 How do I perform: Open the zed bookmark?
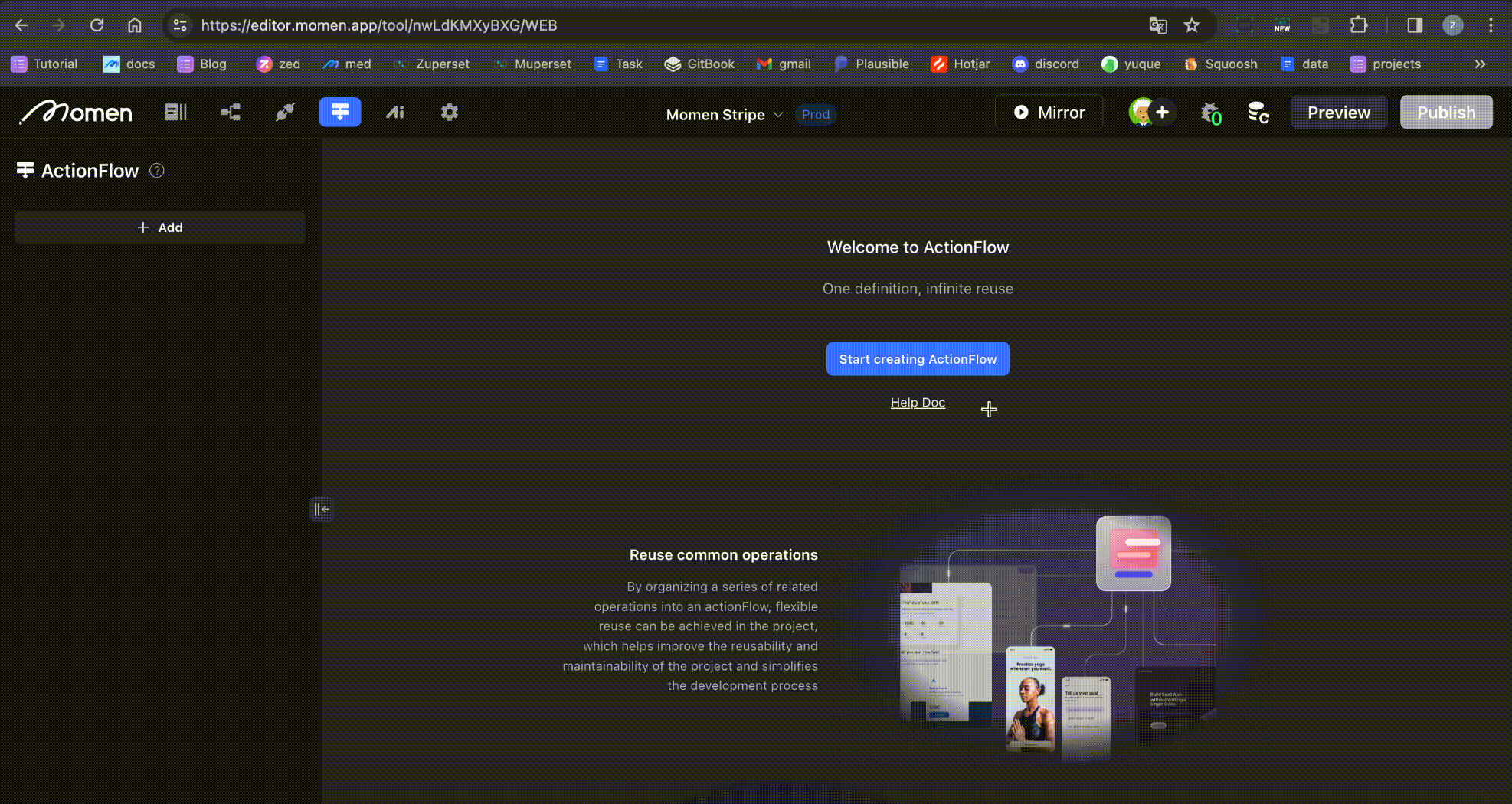point(279,64)
